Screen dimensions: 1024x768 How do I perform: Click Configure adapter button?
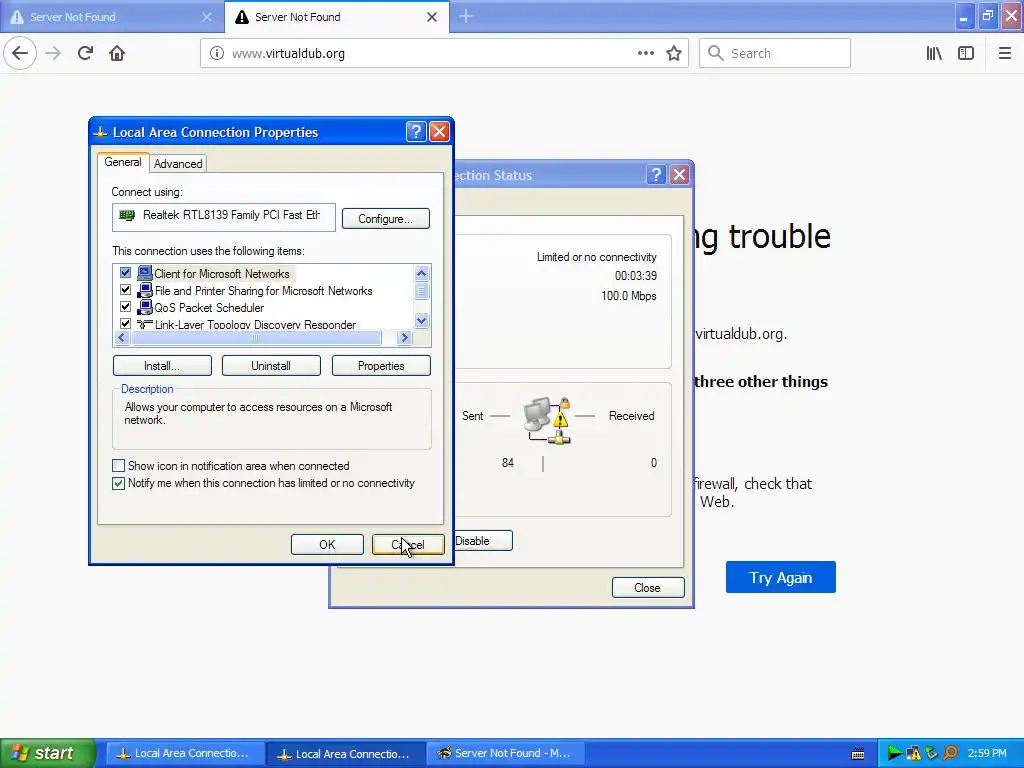point(385,219)
